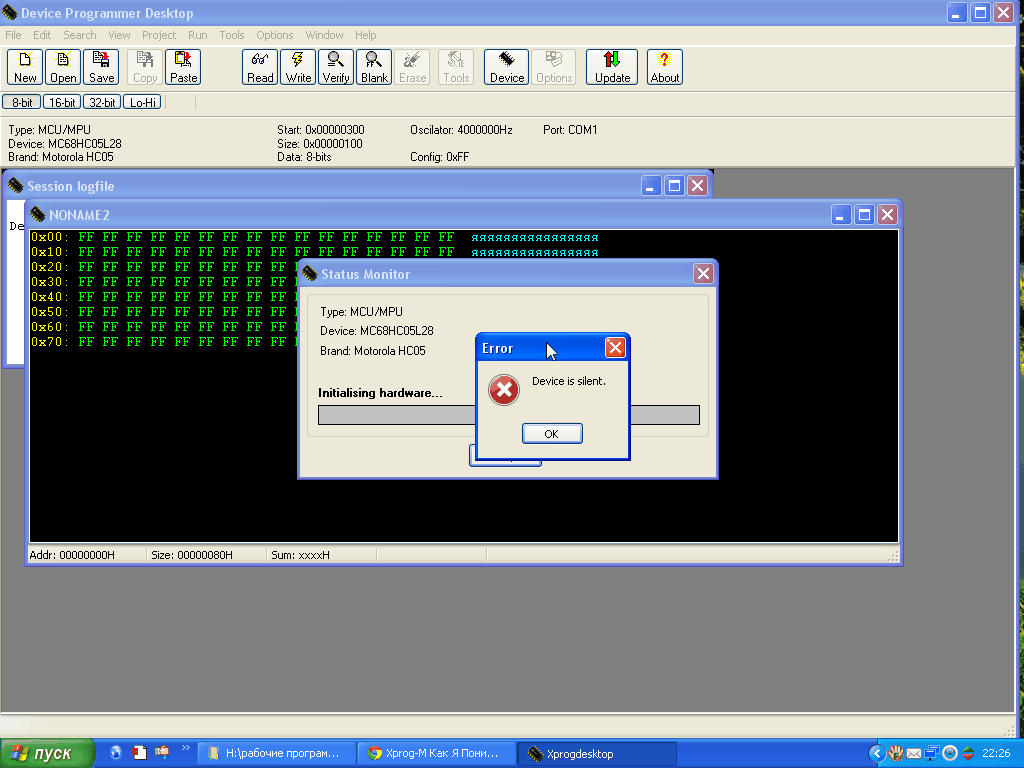Open the Run menu

(x=197, y=35)
